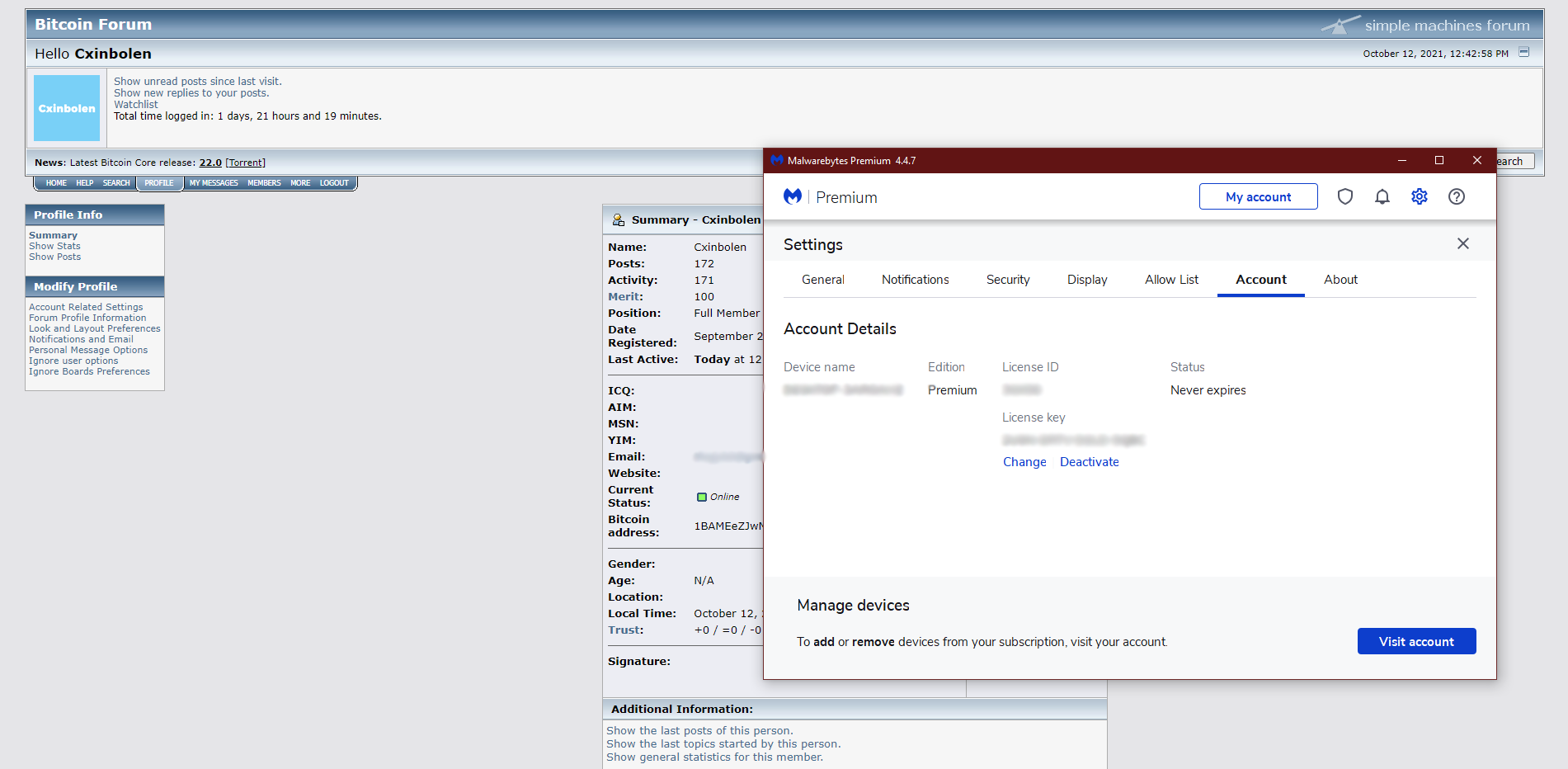
Task: Open the simple machines forum logo
Action: click(x=1425, y=25)
